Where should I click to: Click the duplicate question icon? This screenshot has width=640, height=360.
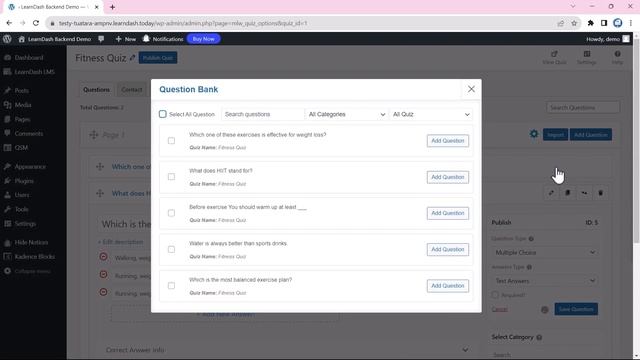pyautogui.click(x=567, y=193)
